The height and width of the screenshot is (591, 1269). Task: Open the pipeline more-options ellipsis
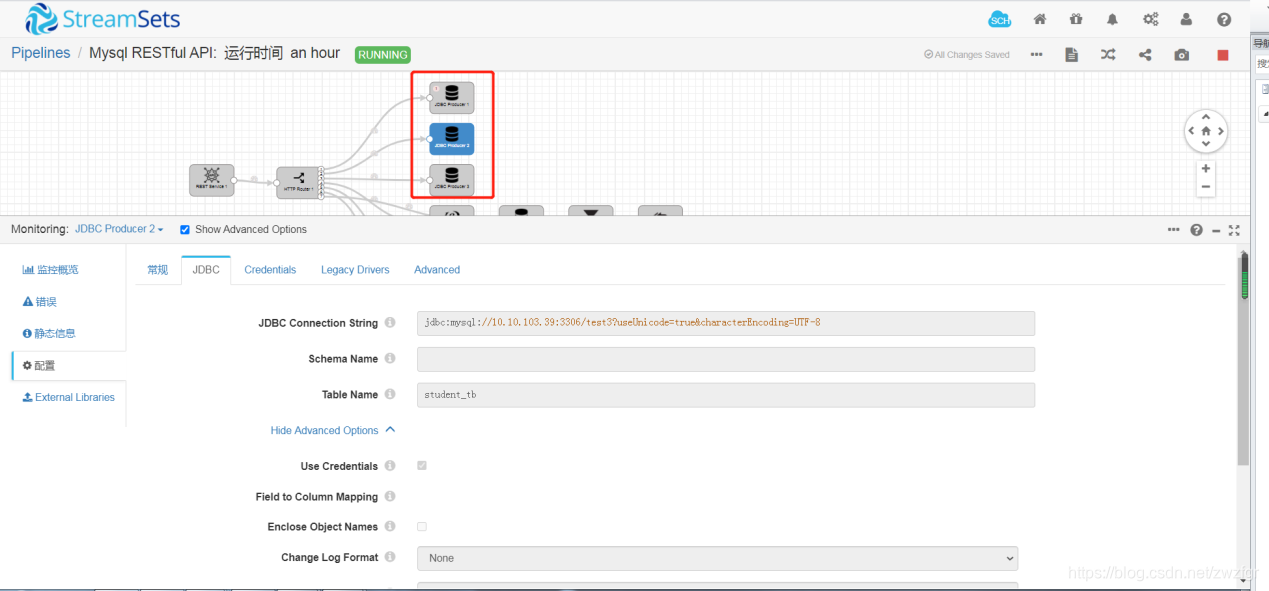coord(1036,55)
